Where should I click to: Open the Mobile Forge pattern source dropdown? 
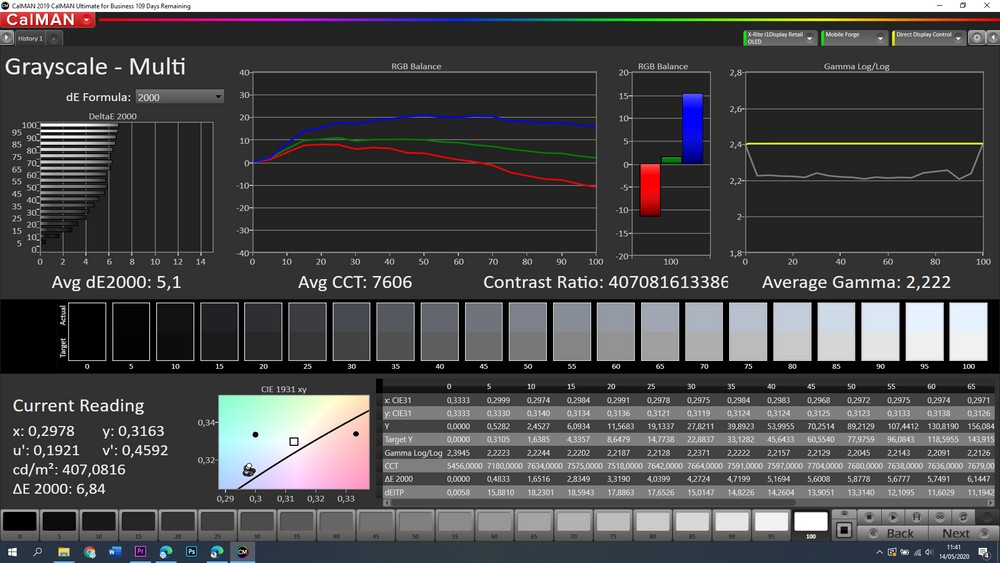881,38
